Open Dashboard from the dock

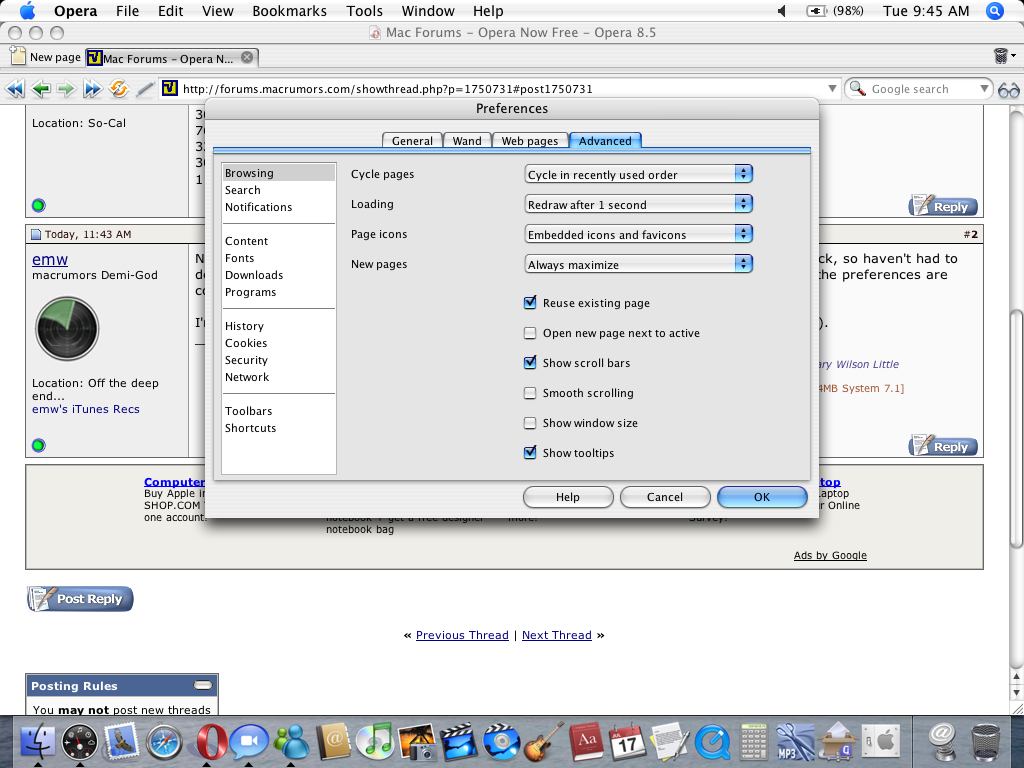point(80,743)
